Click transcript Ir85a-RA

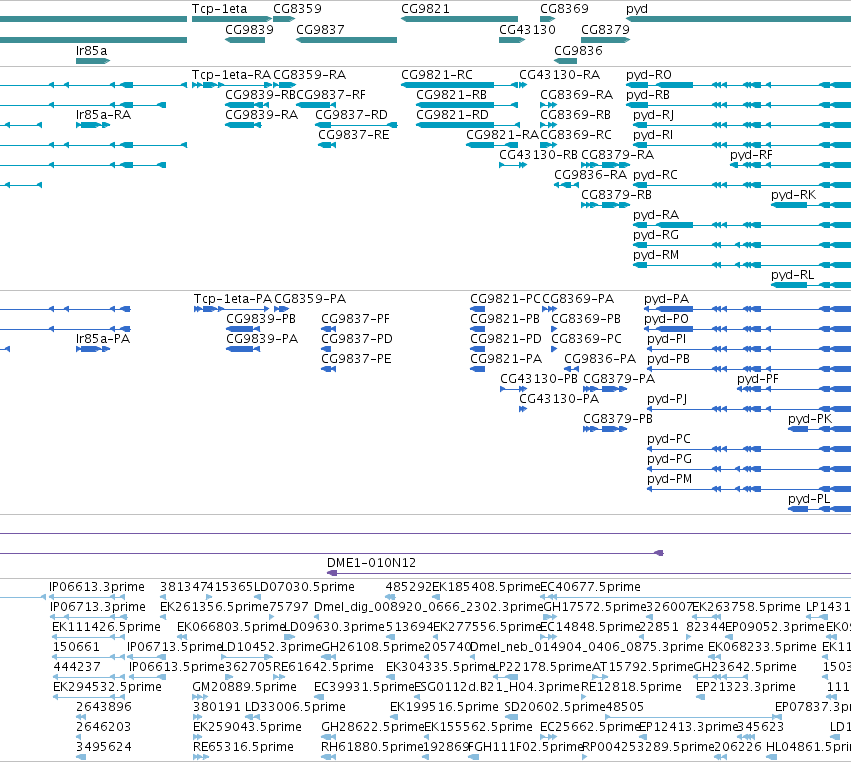coord(103,115)
